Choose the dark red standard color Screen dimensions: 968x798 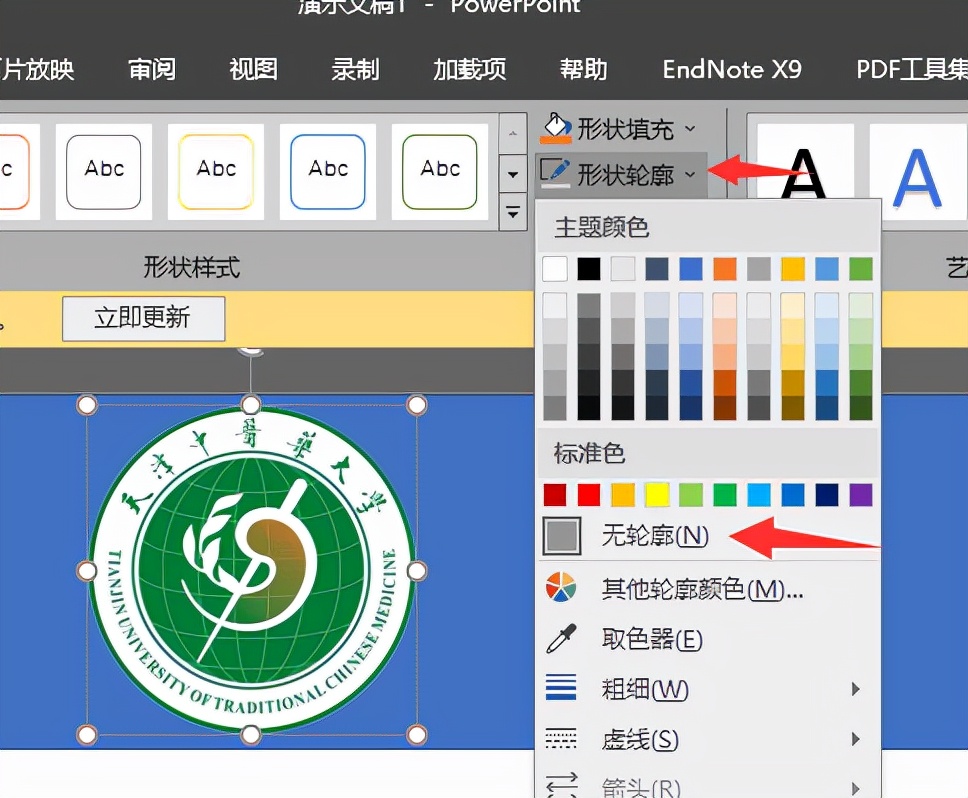555,494
